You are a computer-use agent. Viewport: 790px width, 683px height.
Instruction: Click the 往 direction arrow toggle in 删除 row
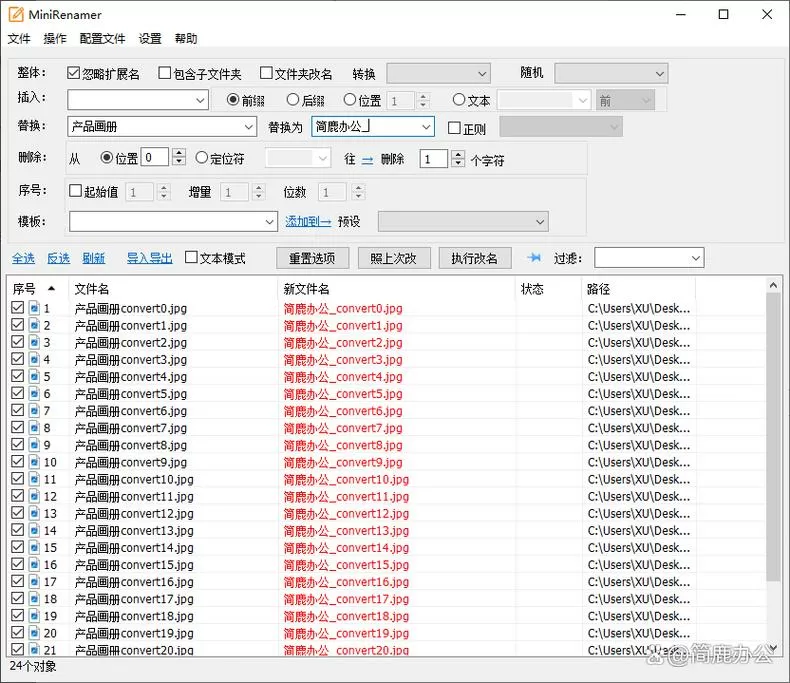coord(367,160)
